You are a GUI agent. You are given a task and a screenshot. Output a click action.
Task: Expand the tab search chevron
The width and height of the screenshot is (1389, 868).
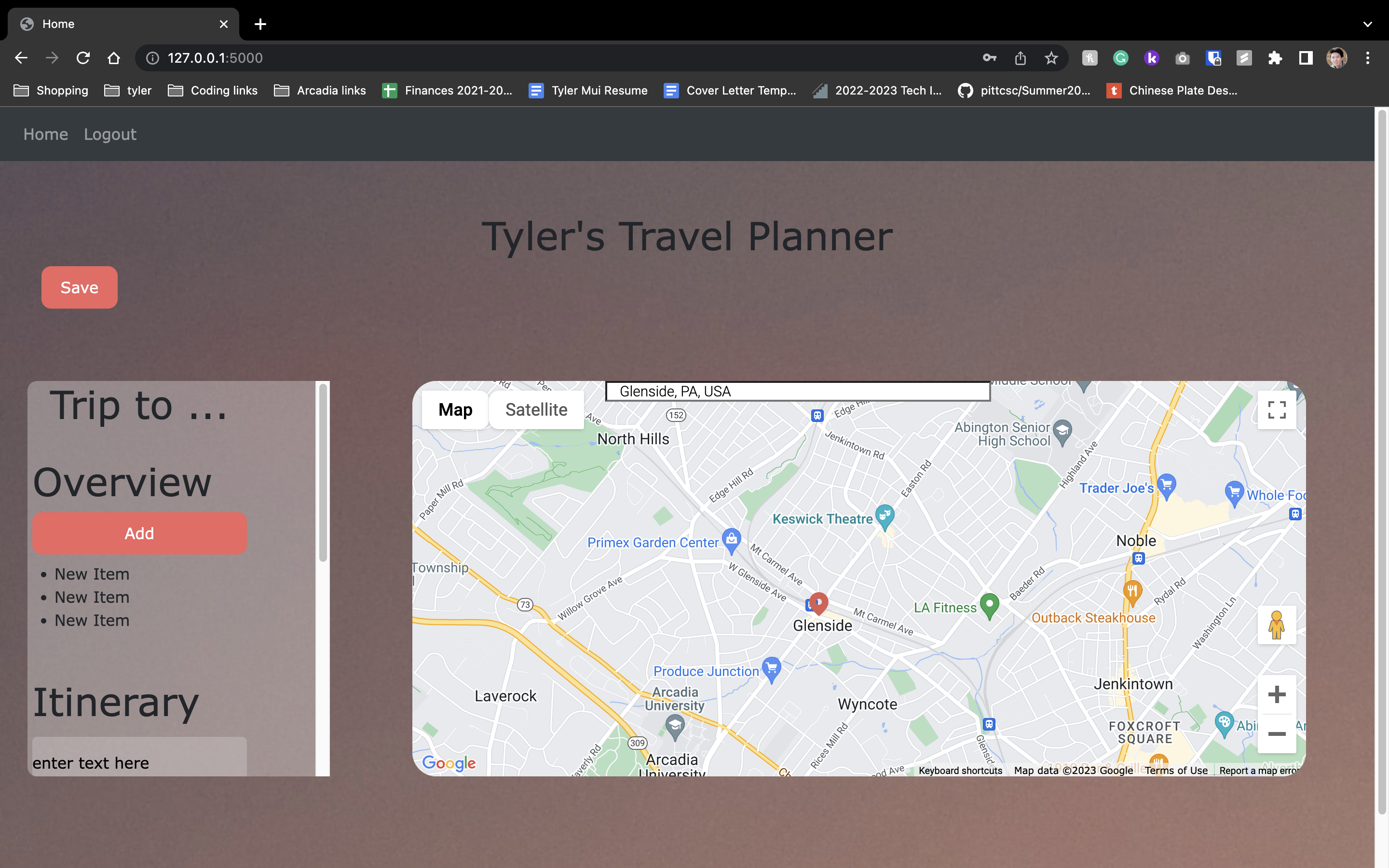1367,24
